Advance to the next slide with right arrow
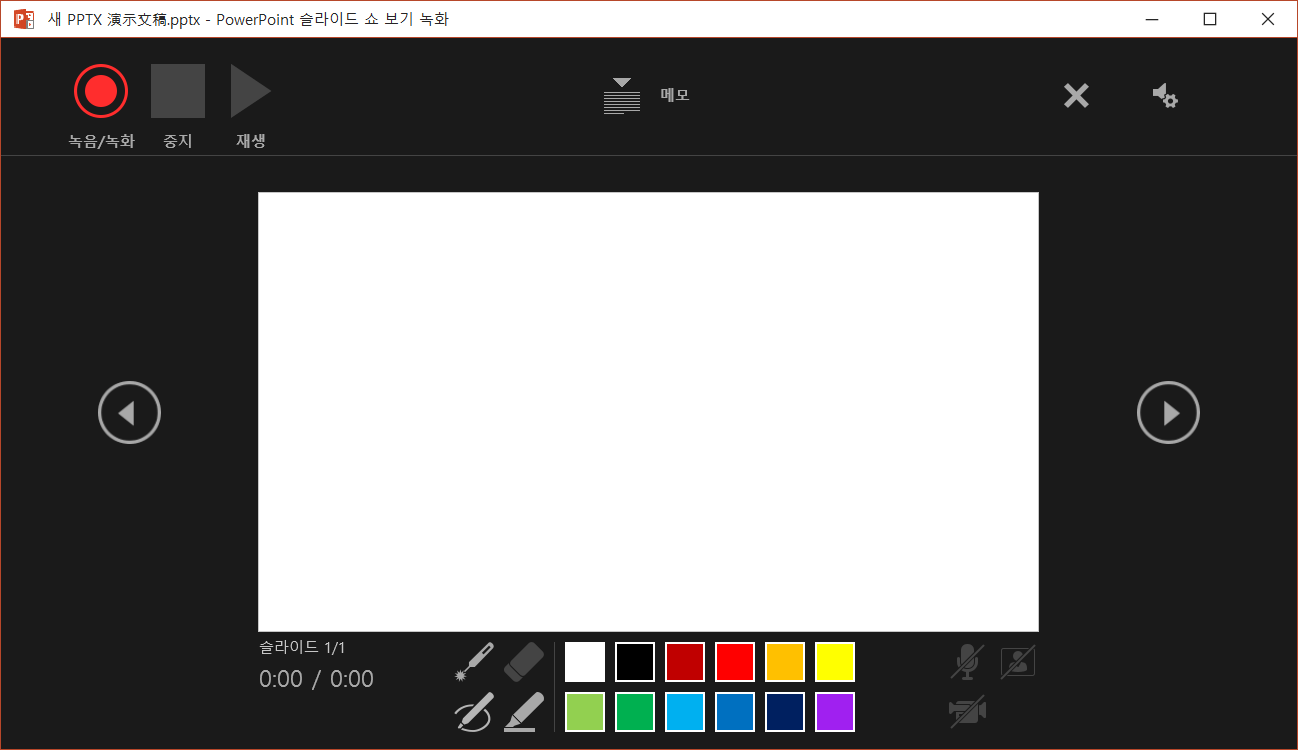1298x750 pixels. click(x=1168, y=411)
